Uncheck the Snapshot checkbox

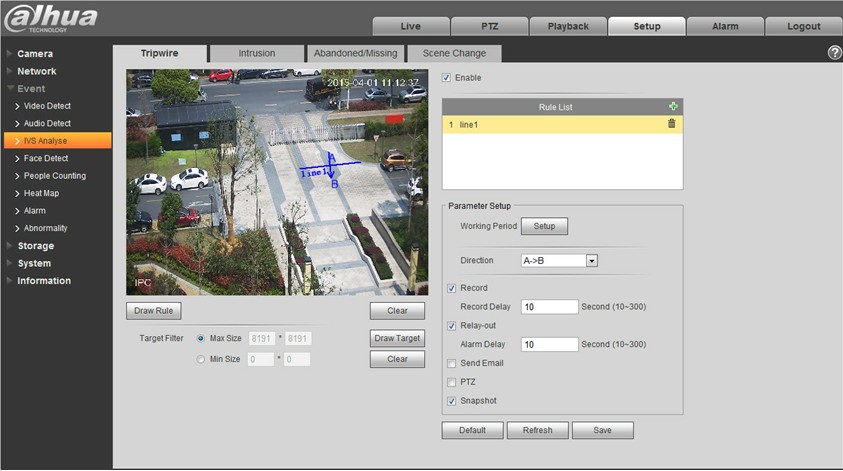[x=452, y=401]
